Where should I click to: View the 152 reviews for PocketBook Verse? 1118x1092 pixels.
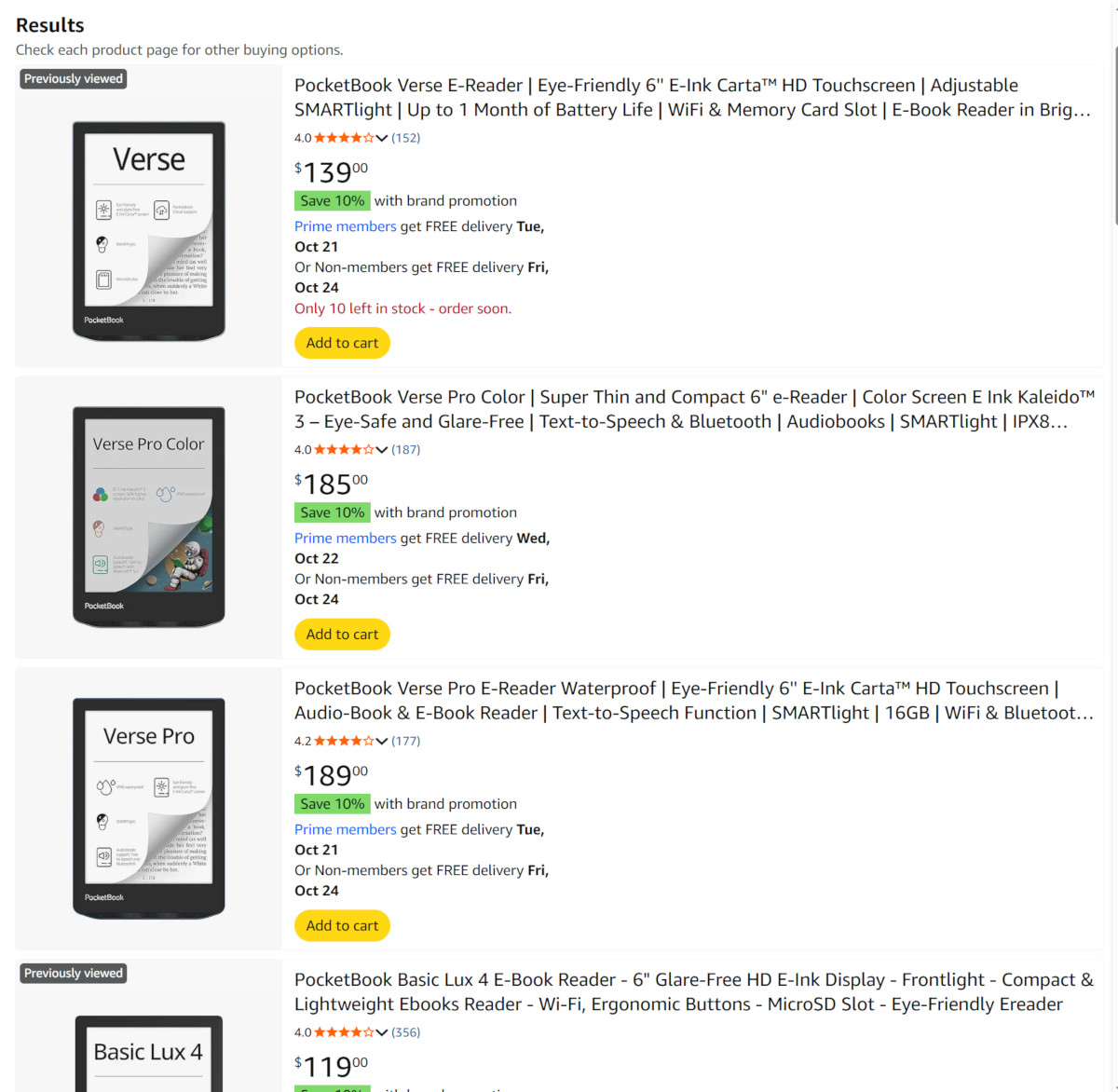click(x=406, y=138)
